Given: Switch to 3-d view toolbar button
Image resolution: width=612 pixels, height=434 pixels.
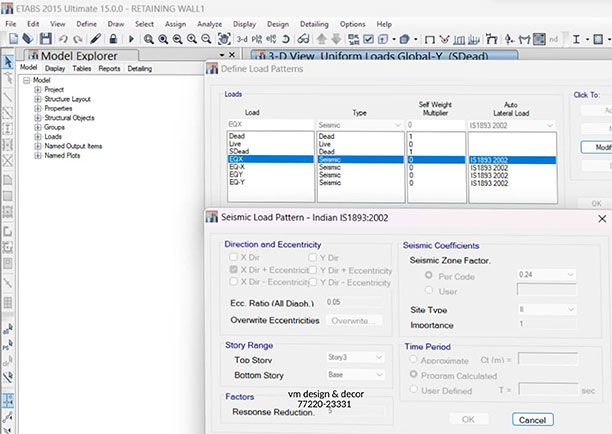Looking at the screenshot, I should point(242,38).
